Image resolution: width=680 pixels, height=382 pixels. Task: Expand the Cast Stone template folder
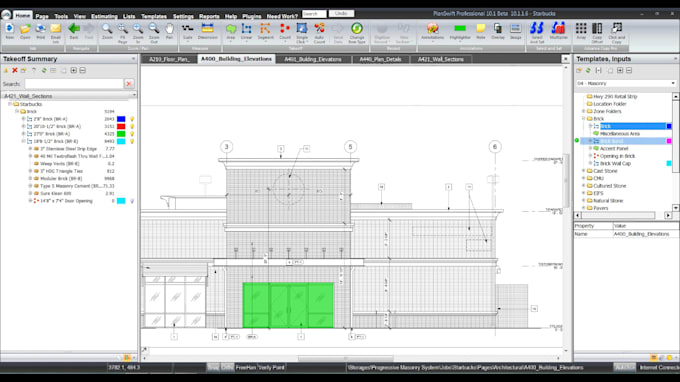pos(583,171)
